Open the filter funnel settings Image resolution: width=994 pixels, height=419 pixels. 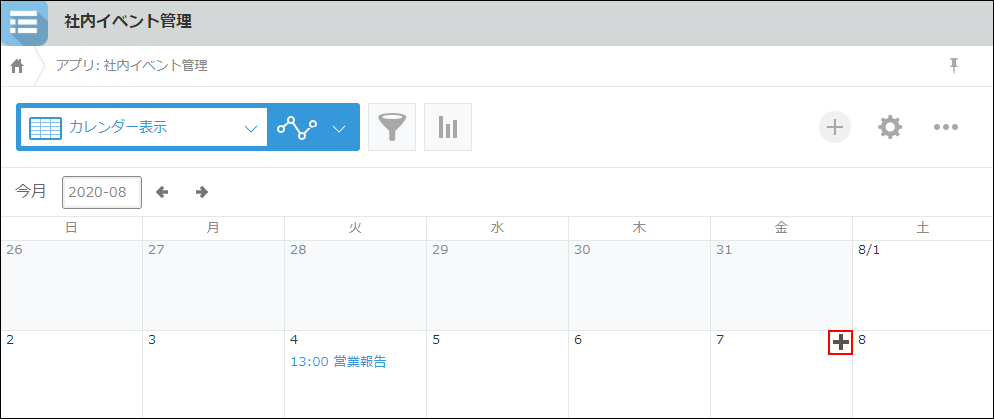tap(392, 127)
